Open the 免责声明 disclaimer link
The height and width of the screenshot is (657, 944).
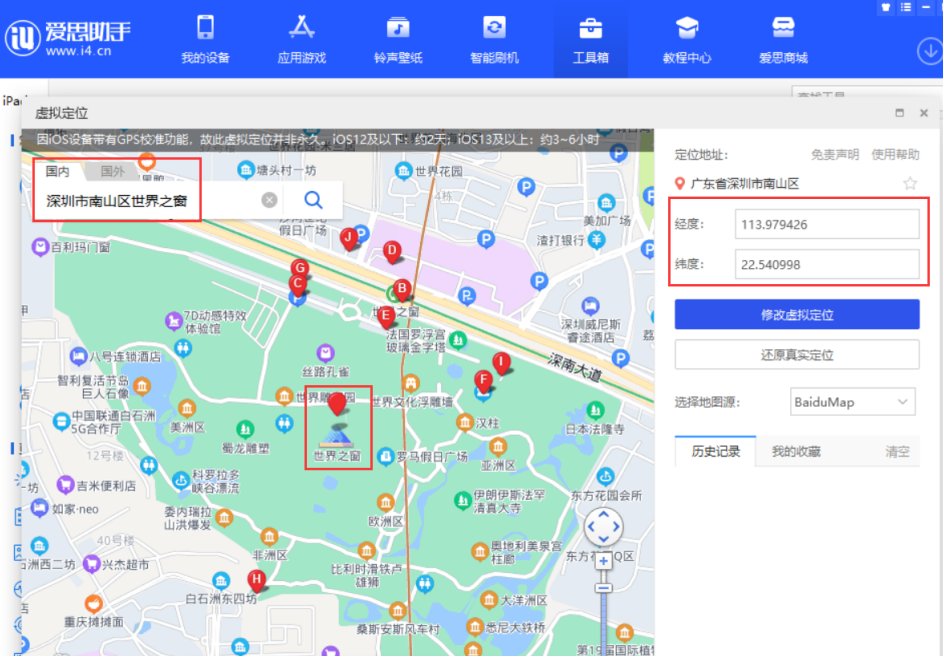pos(835,155)
